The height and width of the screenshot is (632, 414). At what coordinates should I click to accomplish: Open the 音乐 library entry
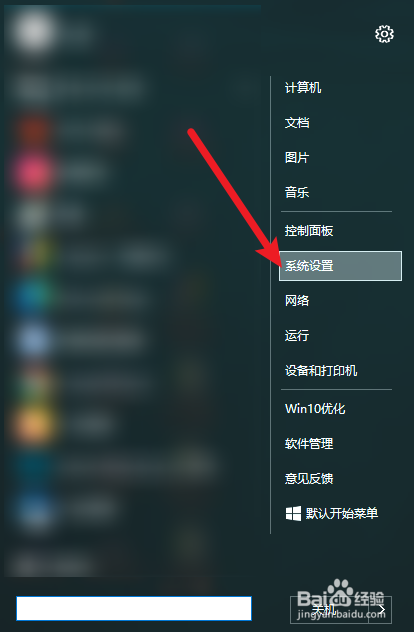(297, 192)
